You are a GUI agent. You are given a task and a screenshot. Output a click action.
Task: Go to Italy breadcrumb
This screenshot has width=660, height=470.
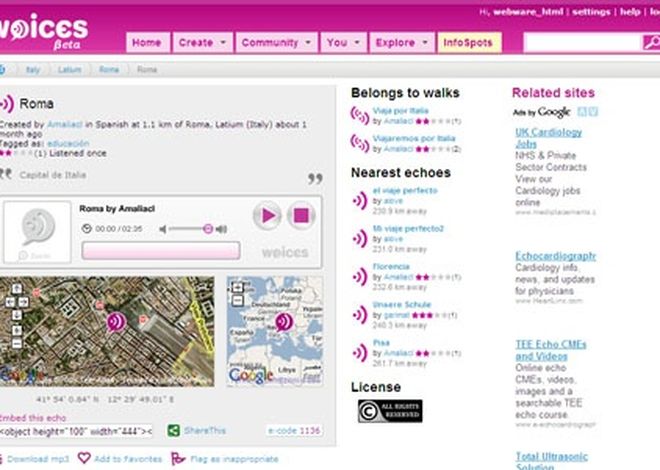pos(33,69)
